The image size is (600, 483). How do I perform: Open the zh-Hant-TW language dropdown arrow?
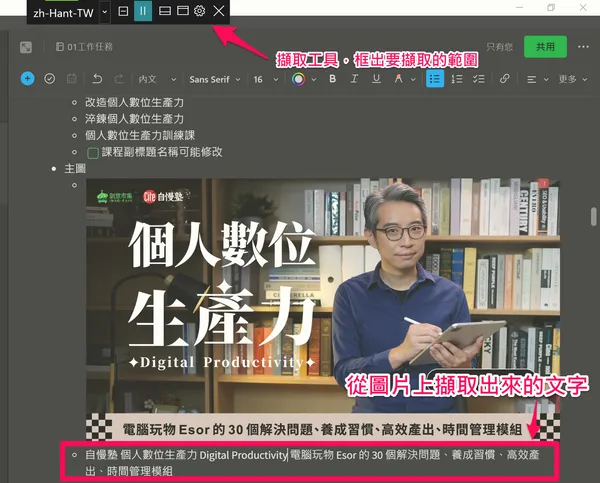tap(104, 12)
